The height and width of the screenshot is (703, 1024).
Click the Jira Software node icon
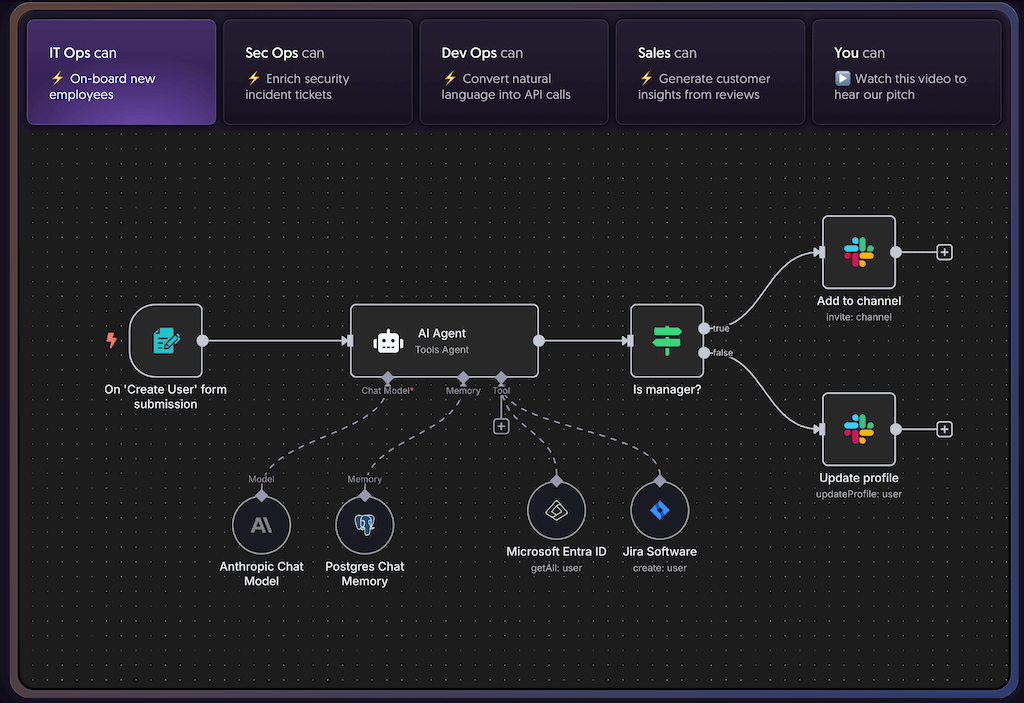[x=659, y=510]
